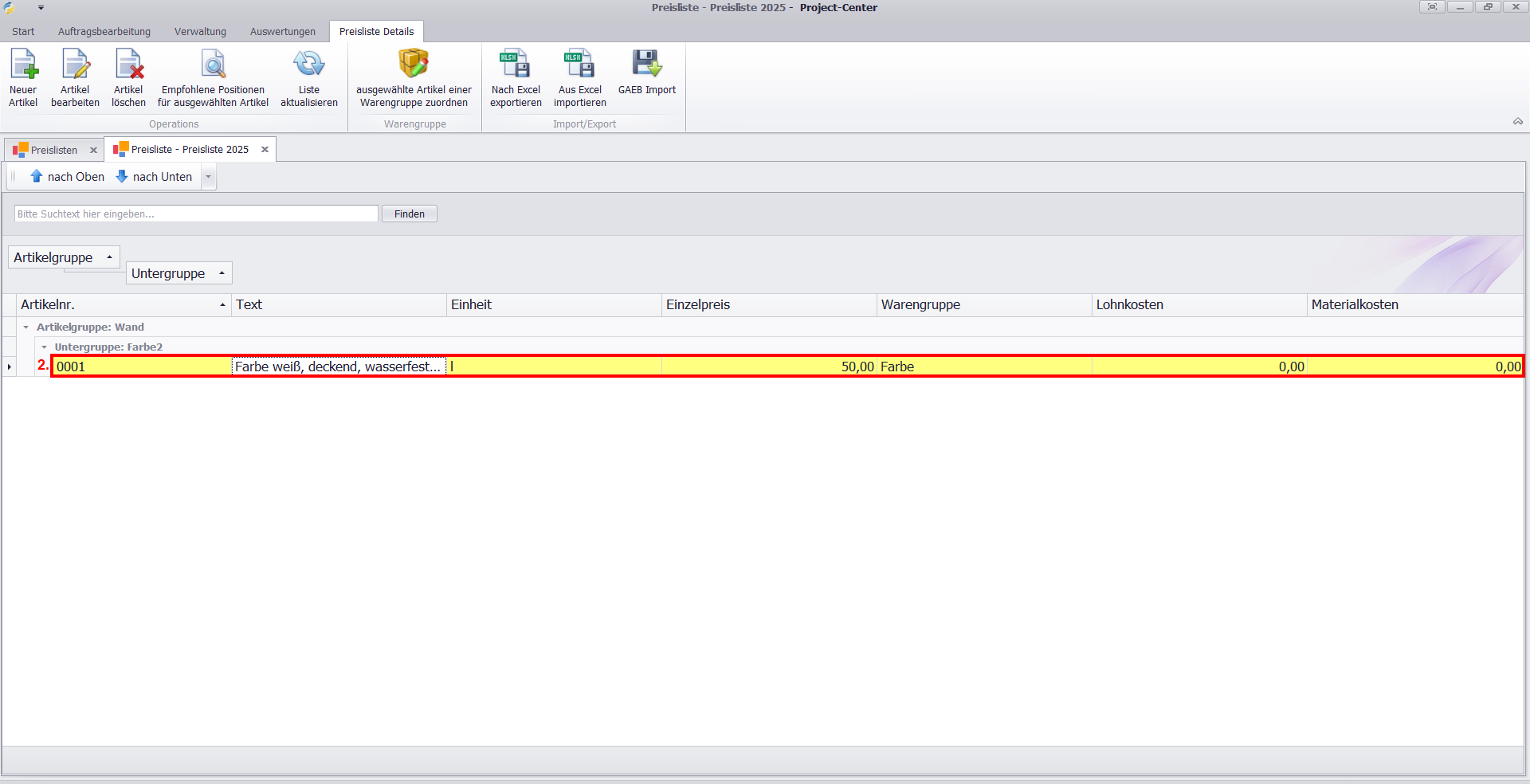This screenshot has width=1530, height=784.
Task: Collapse the ribbon using the chevron
Action: point(1517,122)
